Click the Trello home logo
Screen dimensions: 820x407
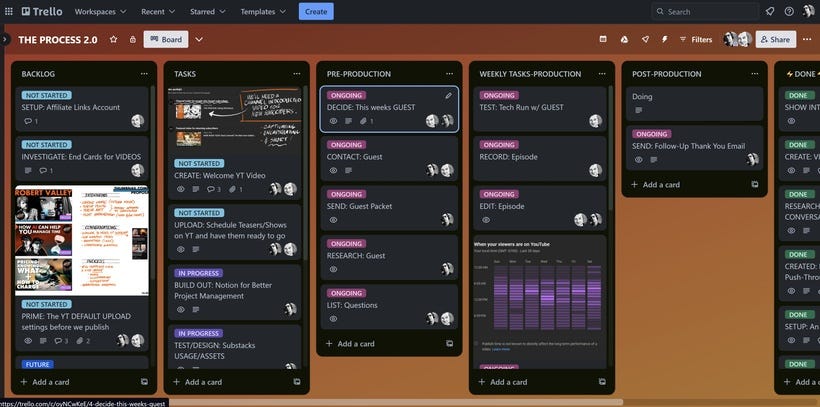pyautogui.click(x=42, y=11)
